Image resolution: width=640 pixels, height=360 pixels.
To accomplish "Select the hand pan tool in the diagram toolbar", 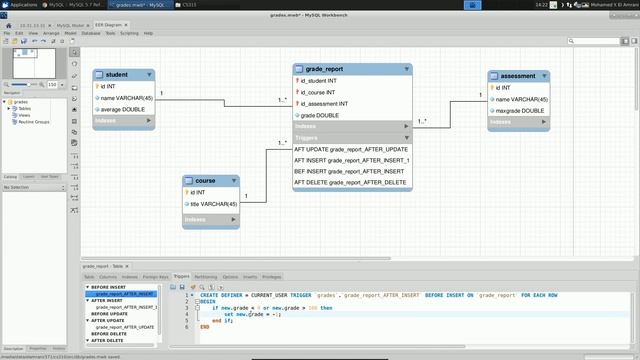I will 74,64.
